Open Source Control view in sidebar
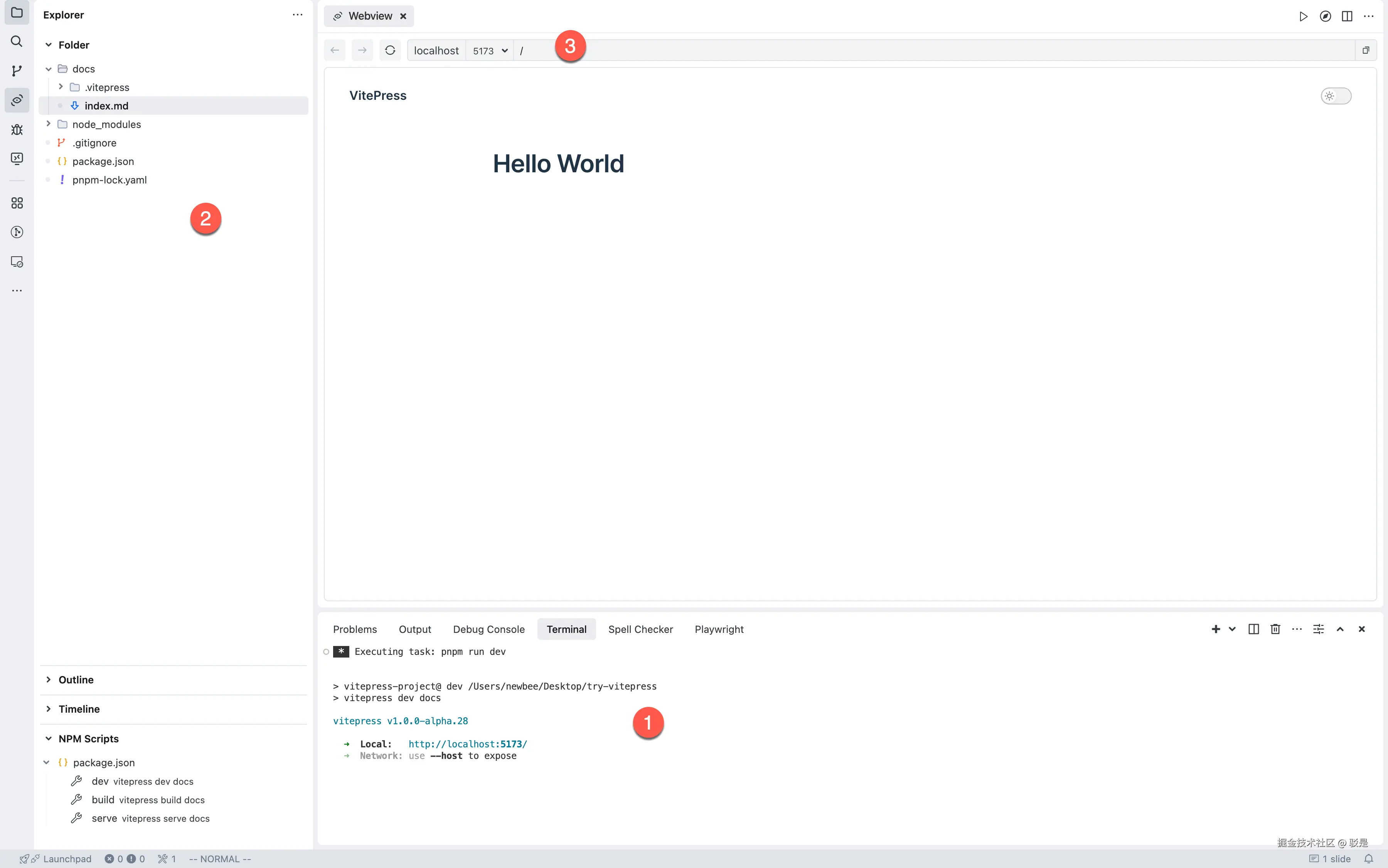This screenshot has width=1388, height=868. pos(17,71)
